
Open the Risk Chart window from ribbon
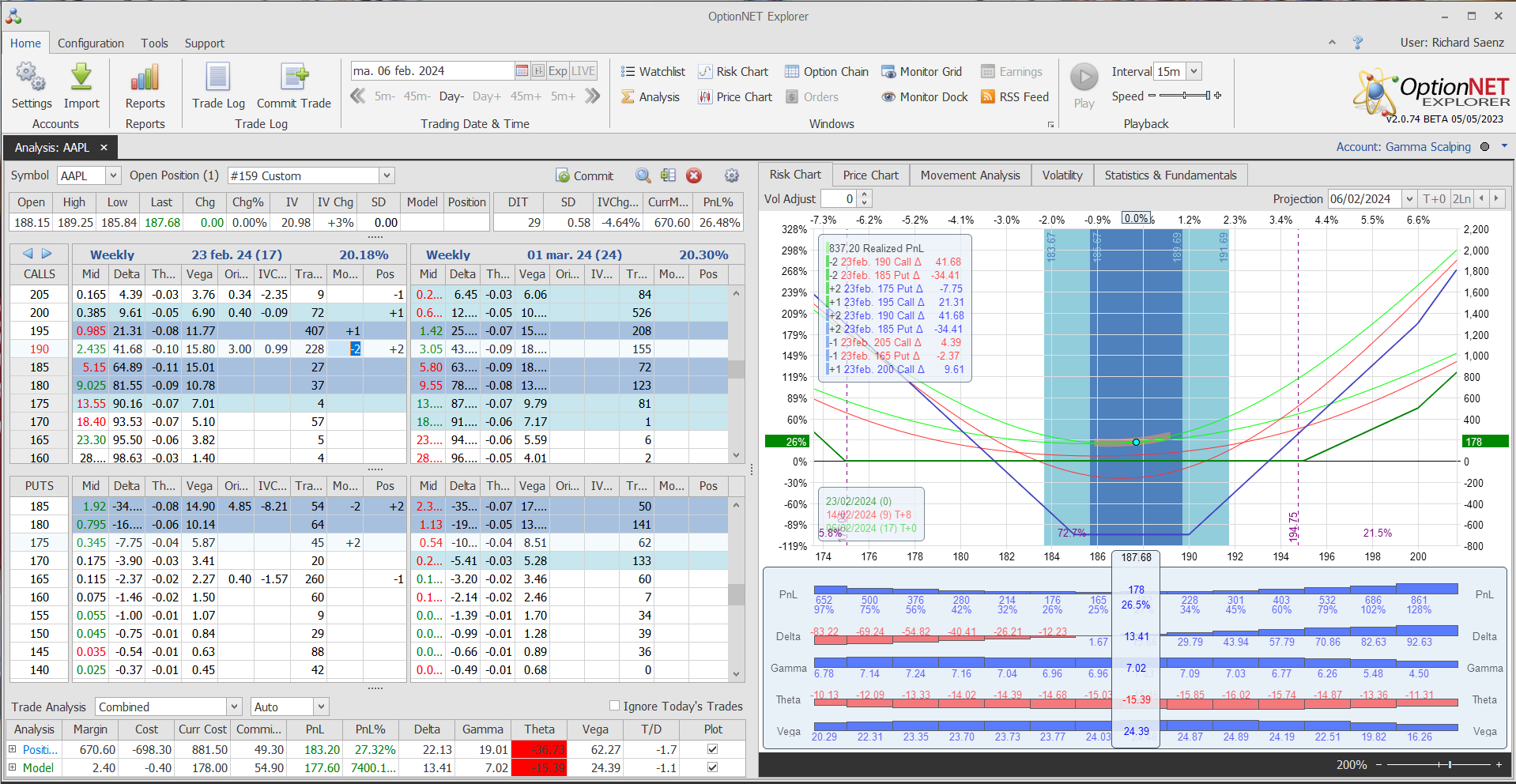pyautogui.click(x=733, y=72)
